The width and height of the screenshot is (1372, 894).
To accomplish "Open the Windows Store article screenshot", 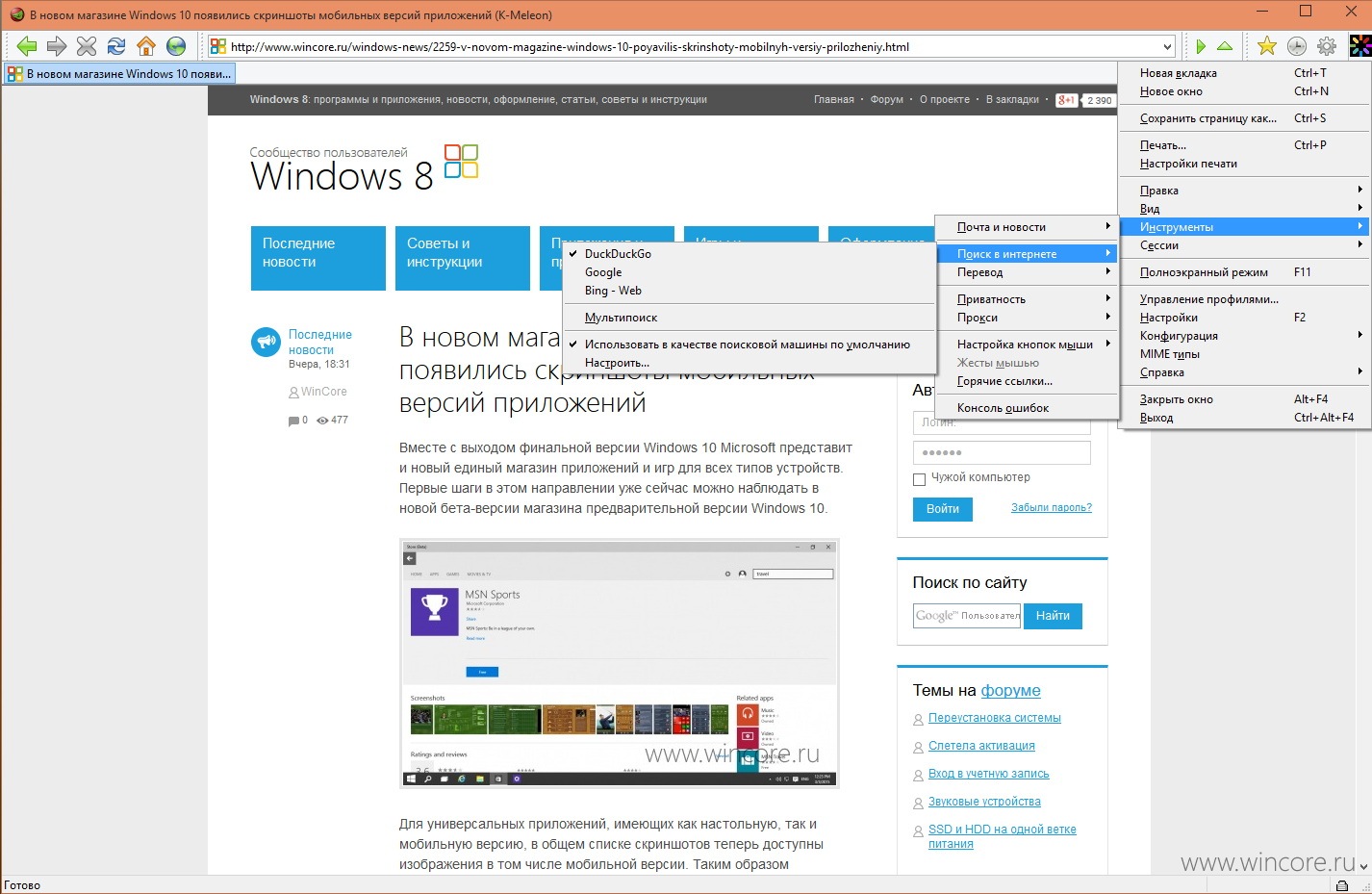I will click(x=620, y=663).
